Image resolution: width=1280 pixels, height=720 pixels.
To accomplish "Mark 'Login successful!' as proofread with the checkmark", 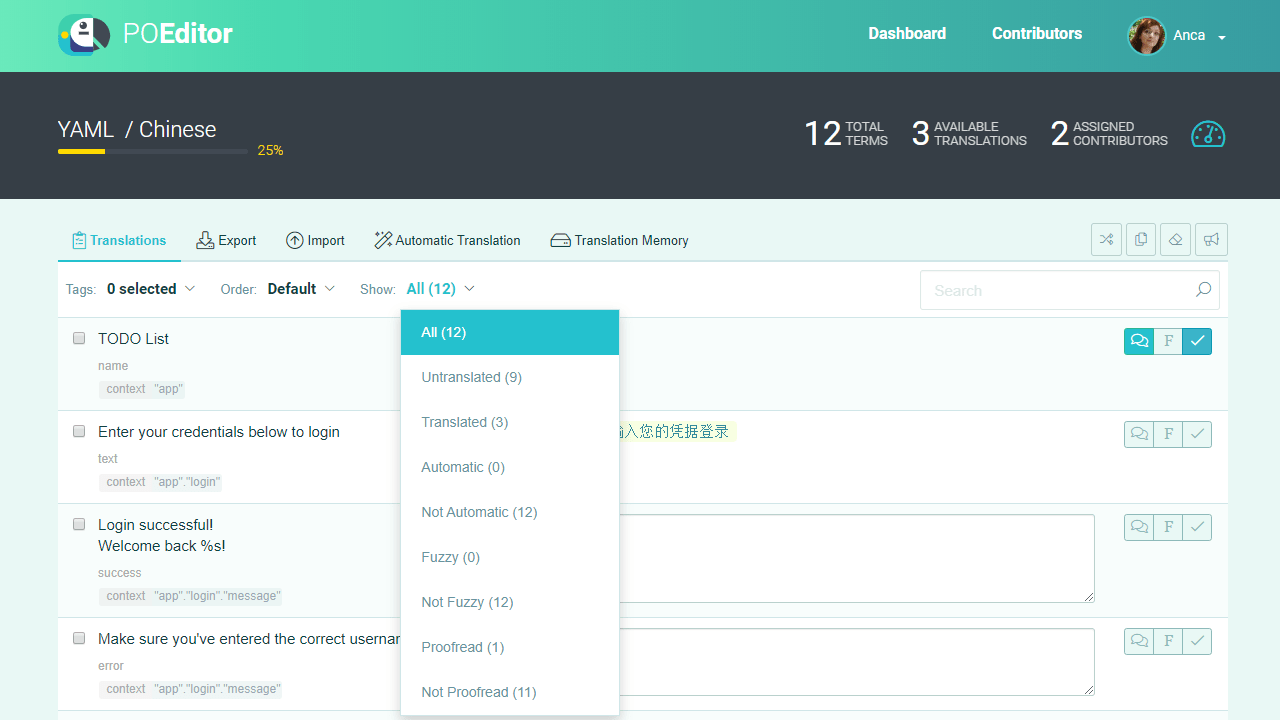I will point(1197,527).
